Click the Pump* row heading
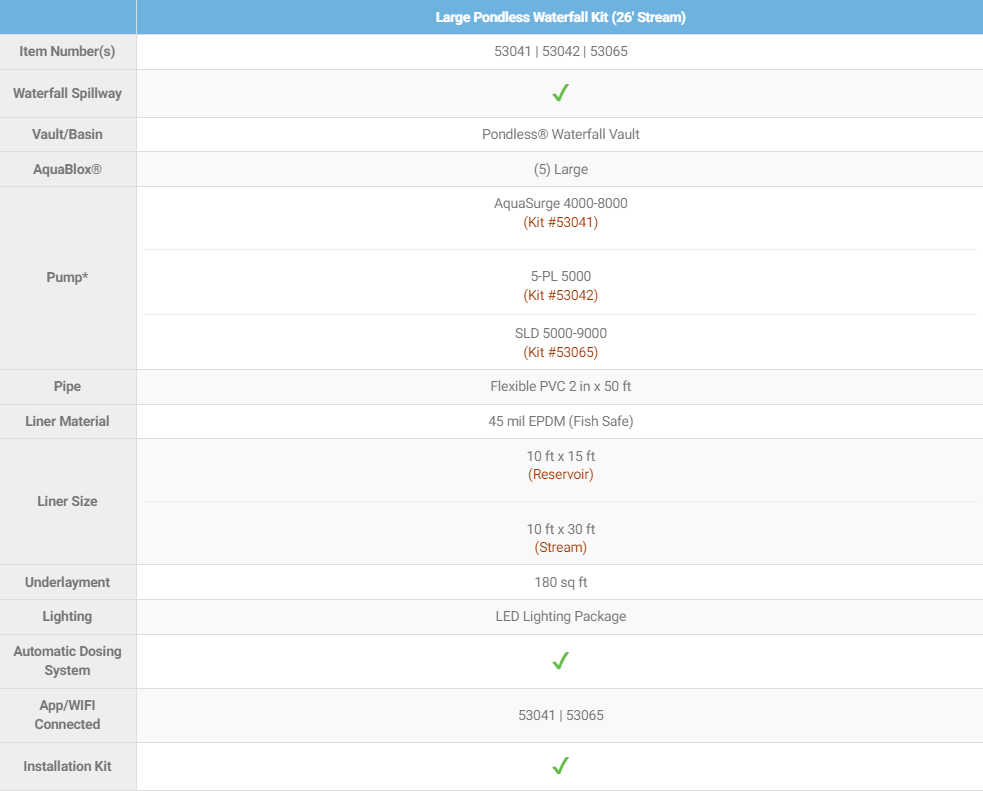The width and height of the screenshot is (983, 791). [68, 277]
